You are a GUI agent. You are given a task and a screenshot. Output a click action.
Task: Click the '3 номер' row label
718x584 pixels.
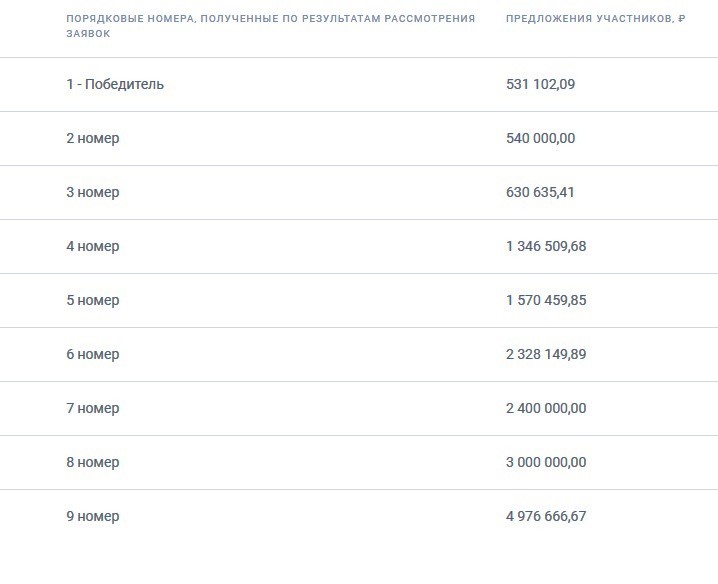93,192
